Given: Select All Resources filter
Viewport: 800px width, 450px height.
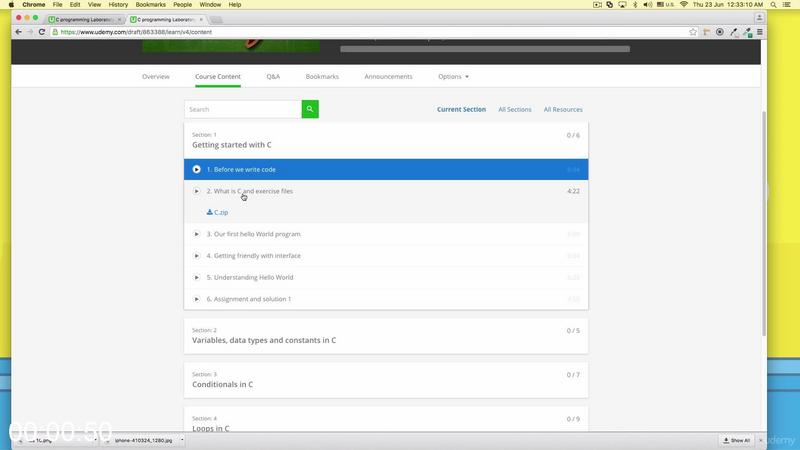Looking at the screenshot, I should tap(563, 109).
